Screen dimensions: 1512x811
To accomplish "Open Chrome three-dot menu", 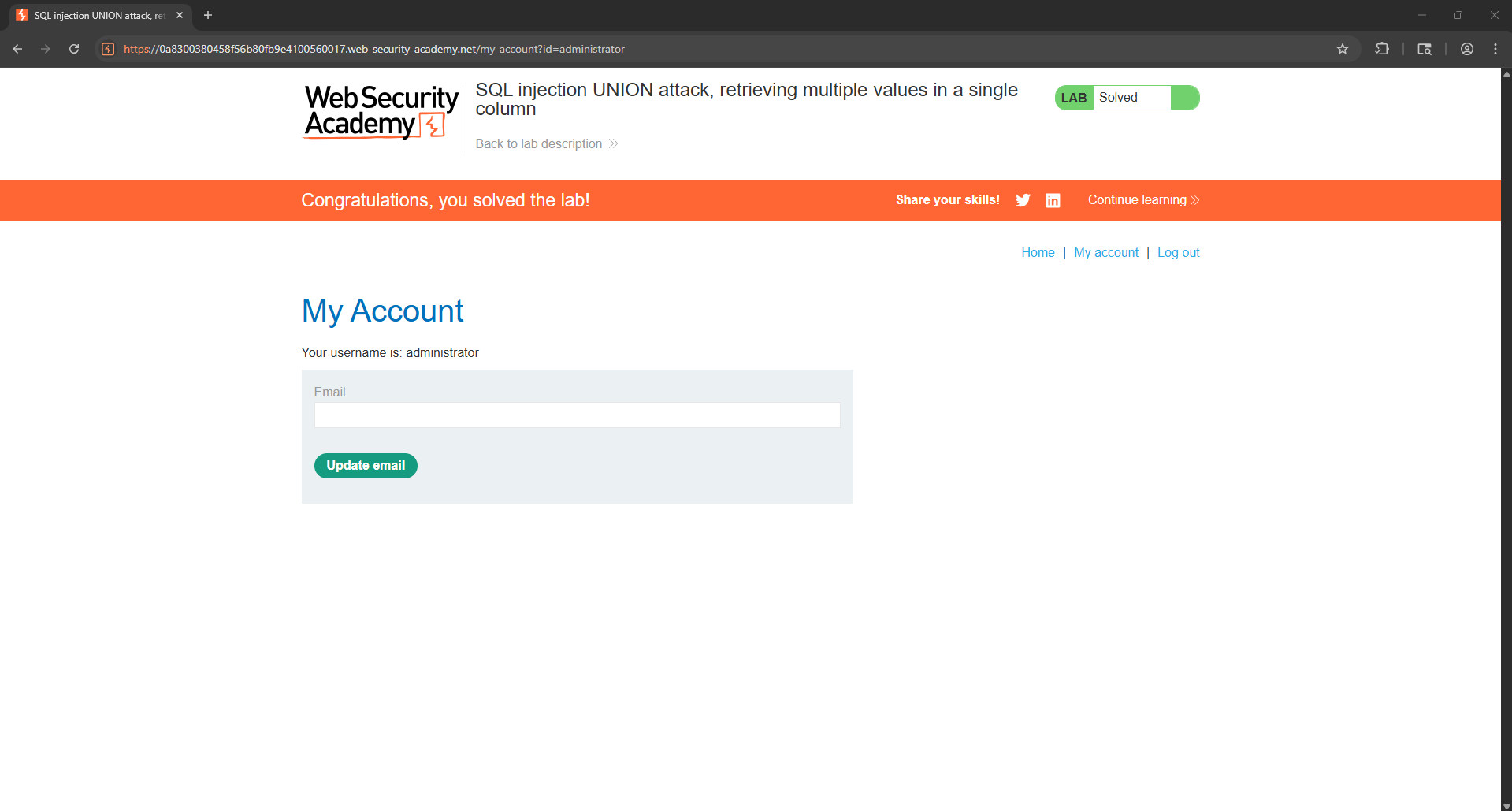I will point(1495,49).
